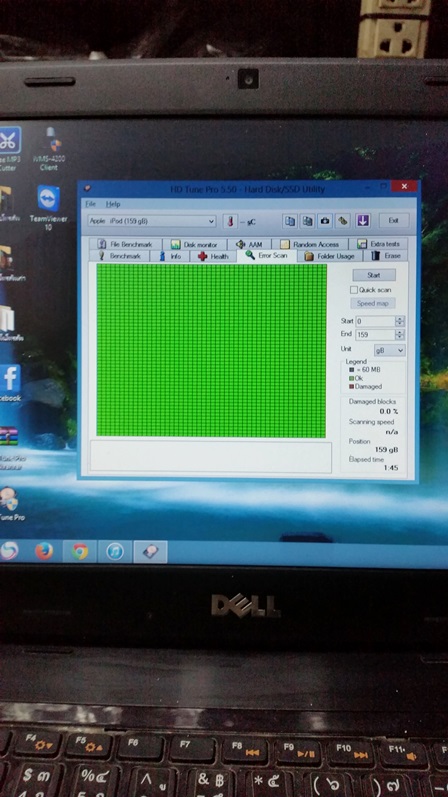Open Google Chrome from the taskbar

coord(79,551)
